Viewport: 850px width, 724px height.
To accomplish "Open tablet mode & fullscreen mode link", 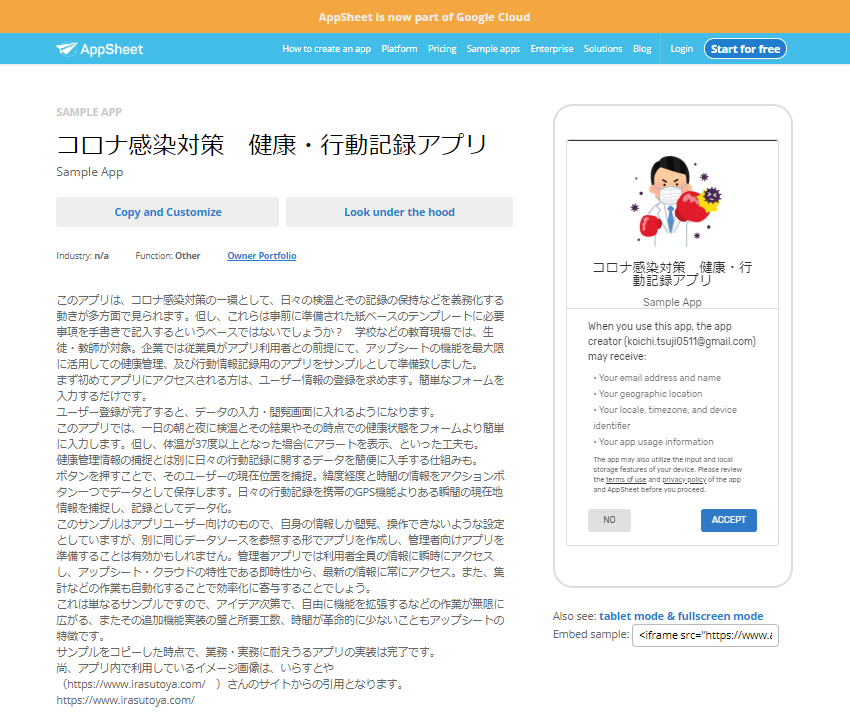I will point(681,616).
